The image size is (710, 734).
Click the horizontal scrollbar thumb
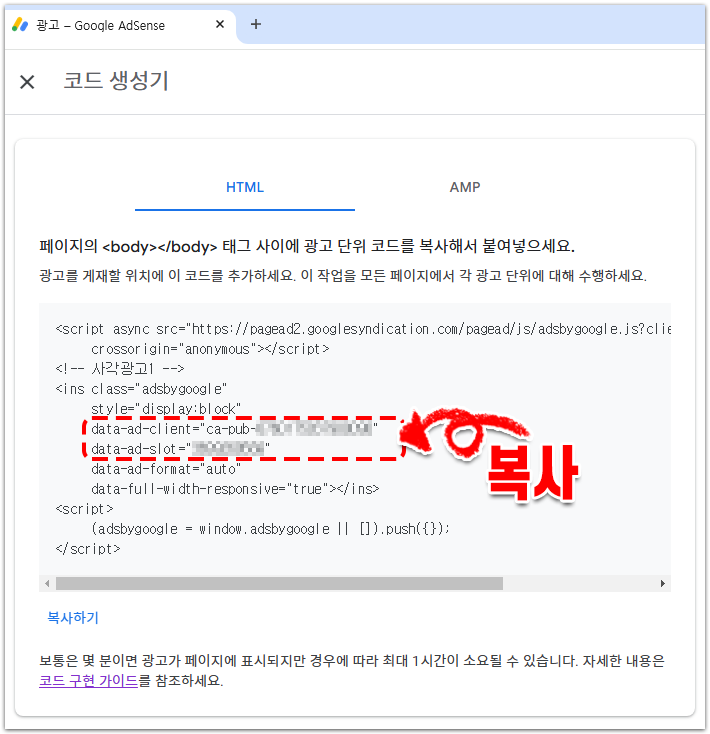point(279,583)
